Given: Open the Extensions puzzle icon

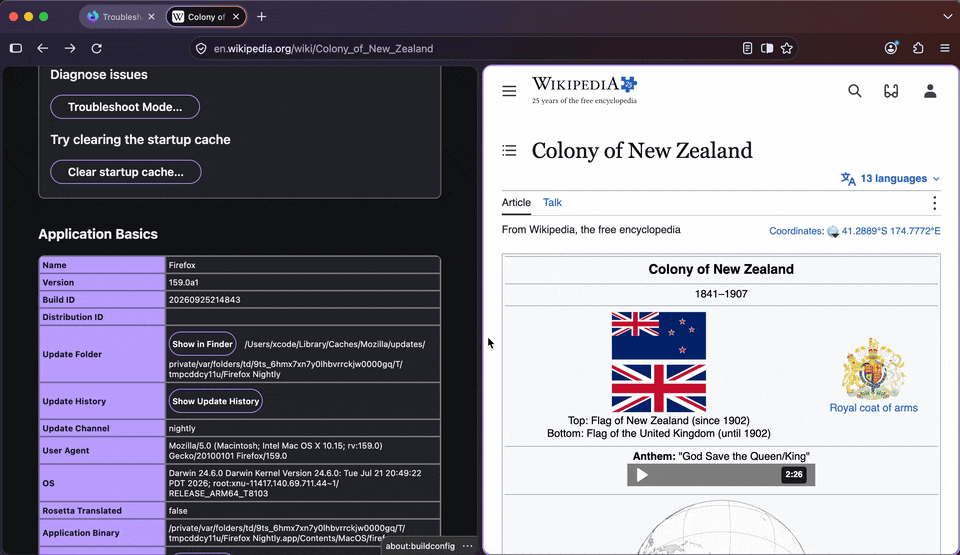Looking at the screenshot, I should [918, 48].
